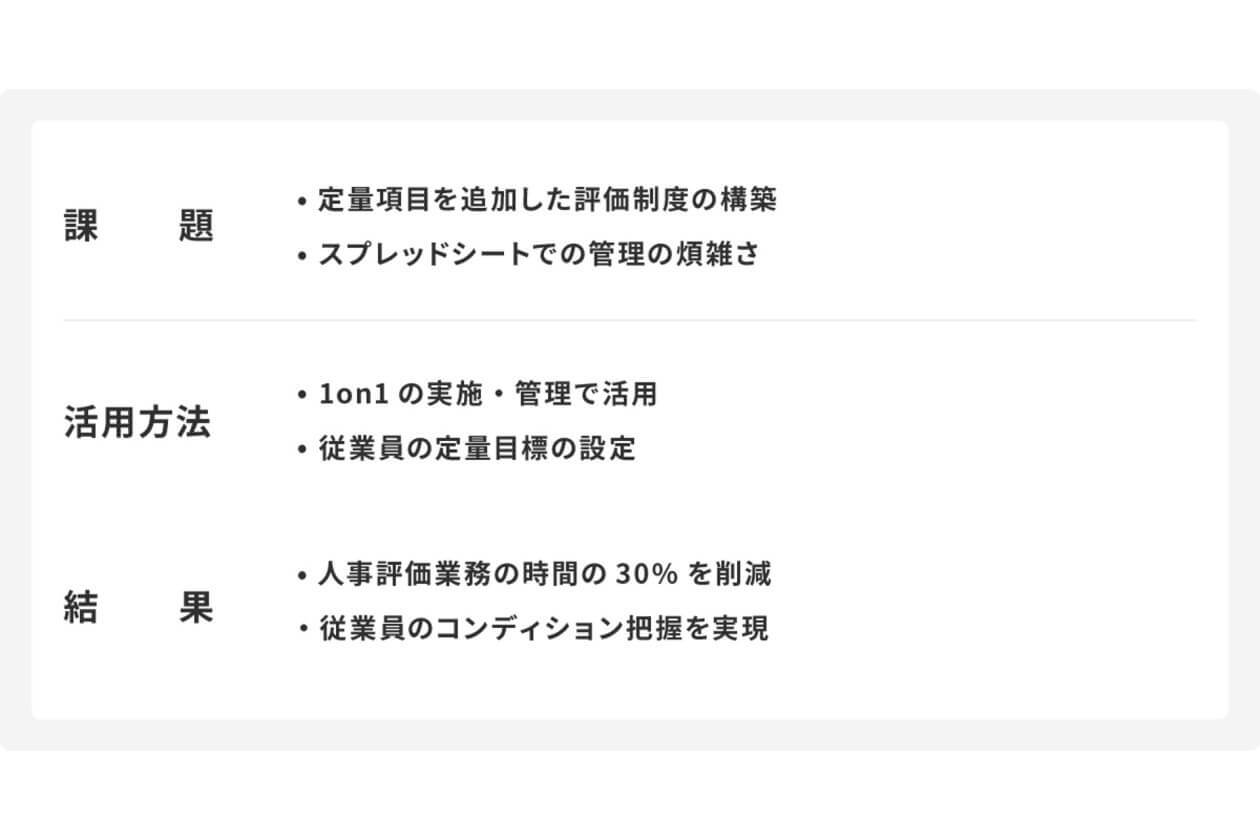The height and width of the screenshot is (840, 1260).
Task: Click the 活用方法 section heading
Action: 138,422
